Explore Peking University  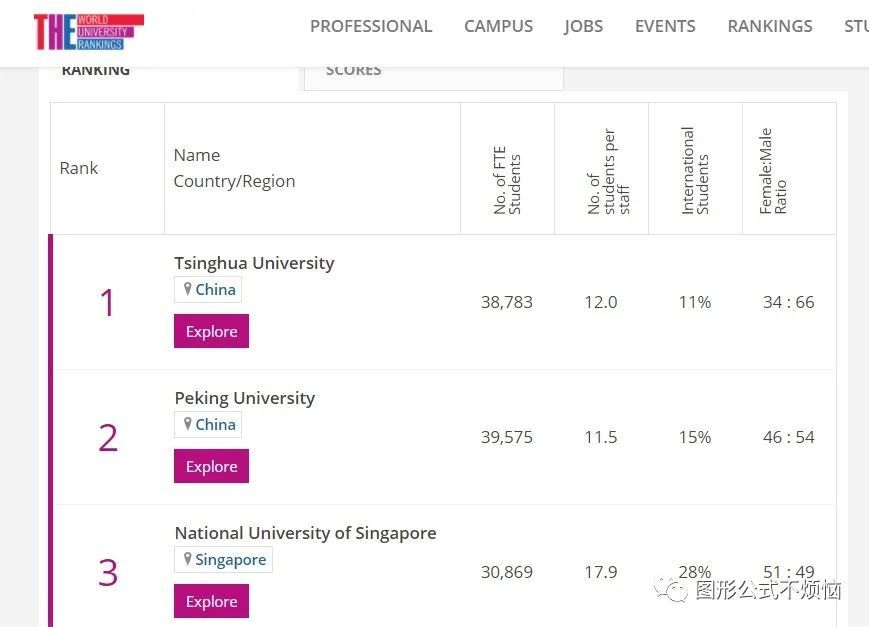click(x=211, y=467)
